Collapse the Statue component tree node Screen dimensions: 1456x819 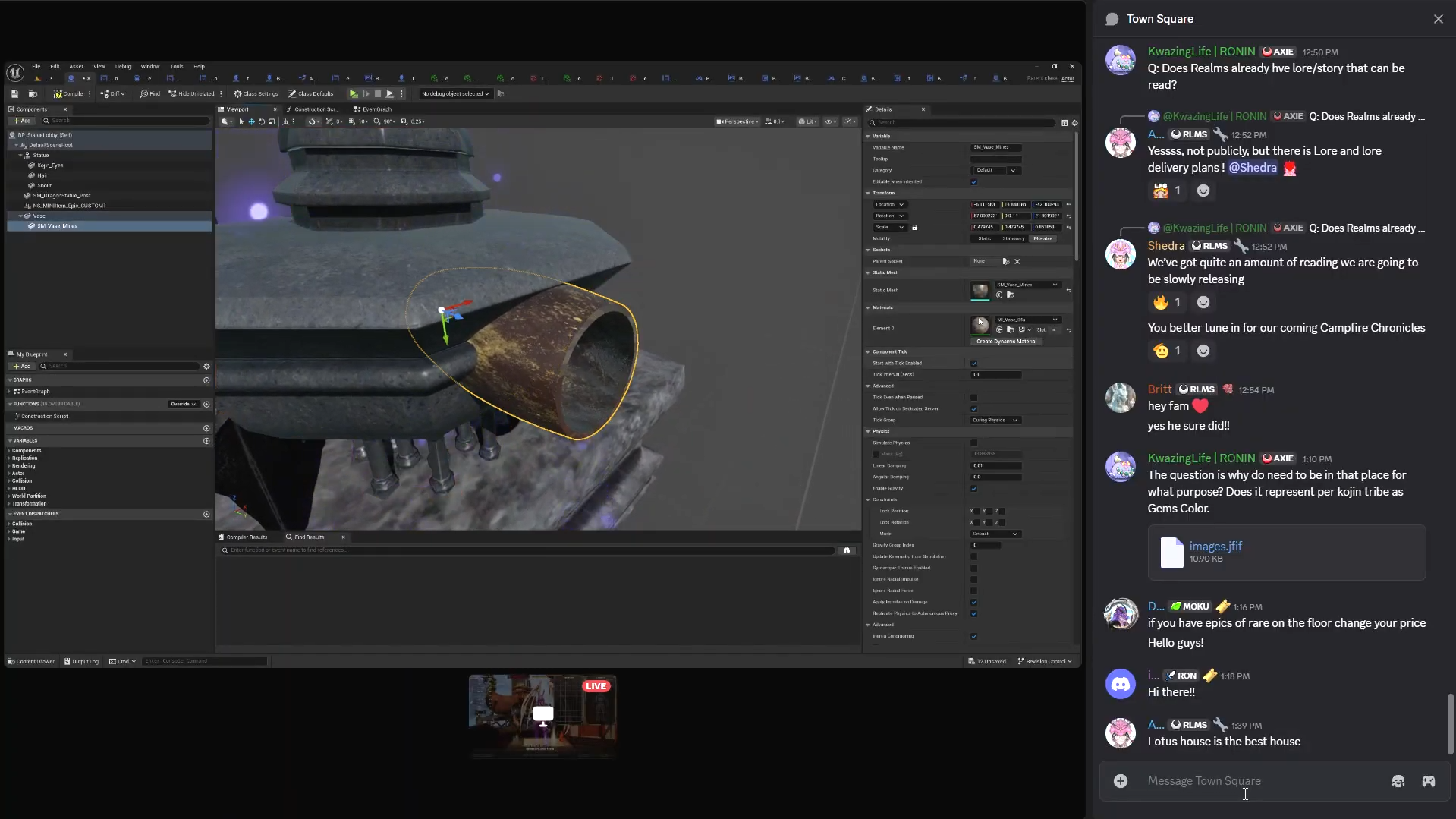tap(20, 155)
